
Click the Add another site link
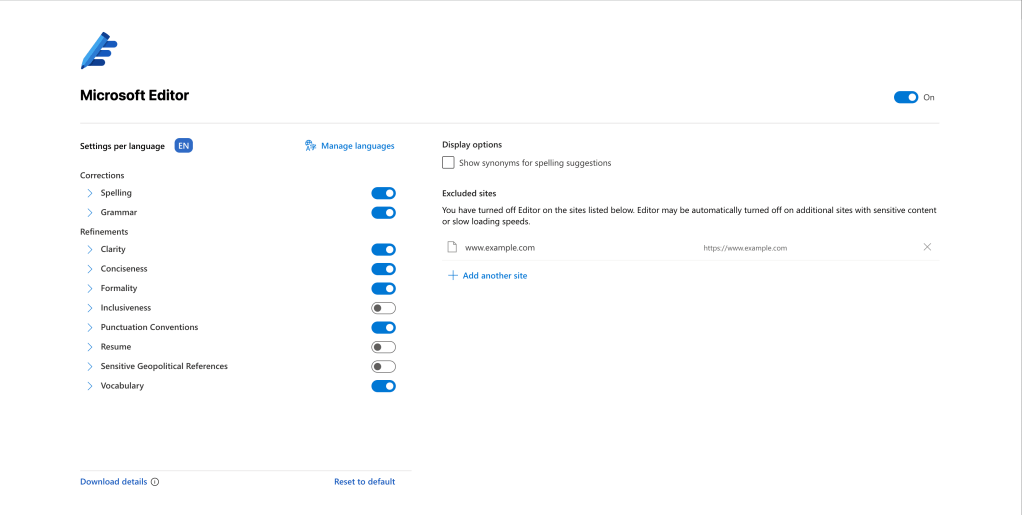click(x=494, y=275)
